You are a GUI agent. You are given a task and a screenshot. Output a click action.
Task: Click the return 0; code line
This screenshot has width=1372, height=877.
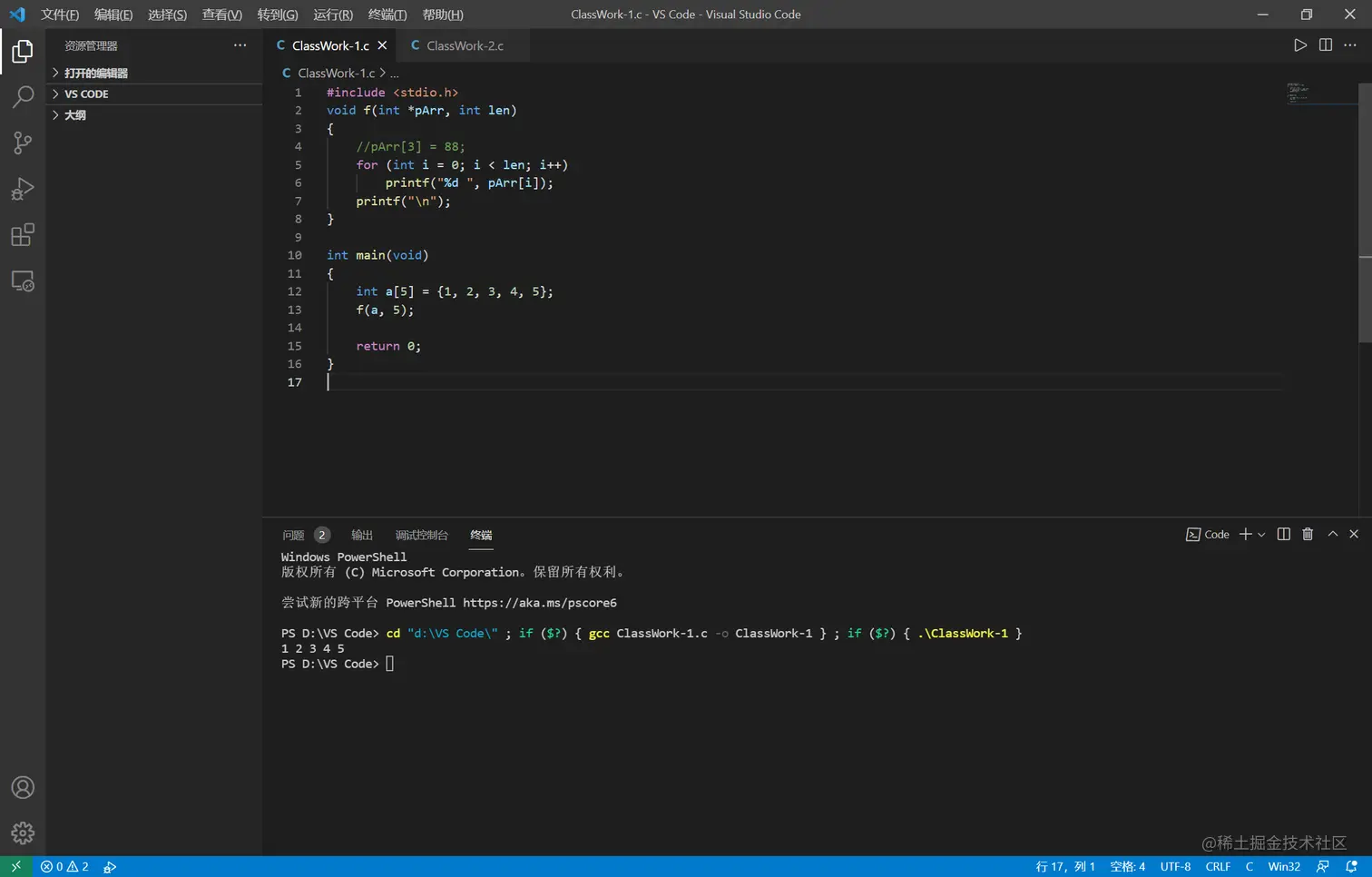point(388,346)
